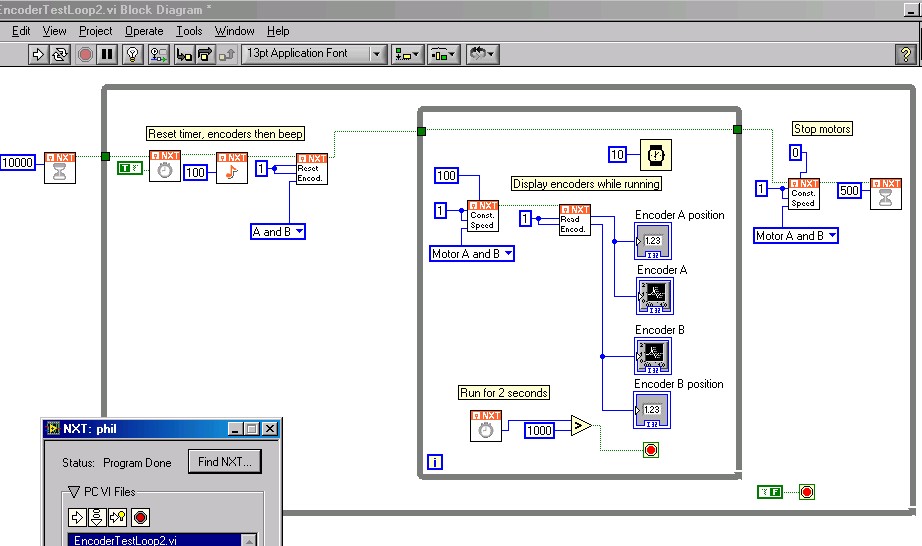Select EncoderTestLoop2.vi in the file list

pos(155,540)
